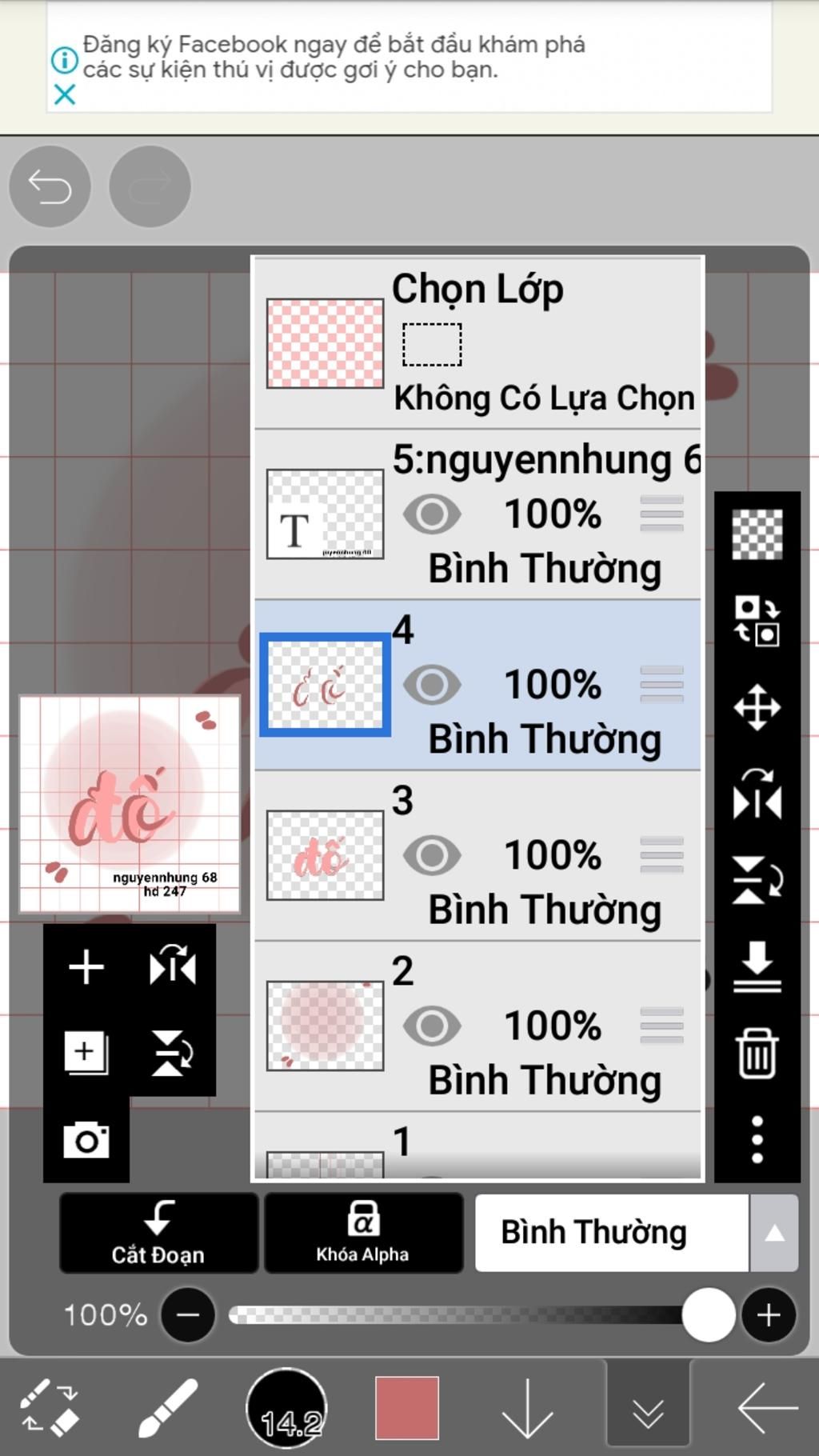Toggle visibility of layer 3
This screenshot has width=819, height=1456.
coord(432,855)
